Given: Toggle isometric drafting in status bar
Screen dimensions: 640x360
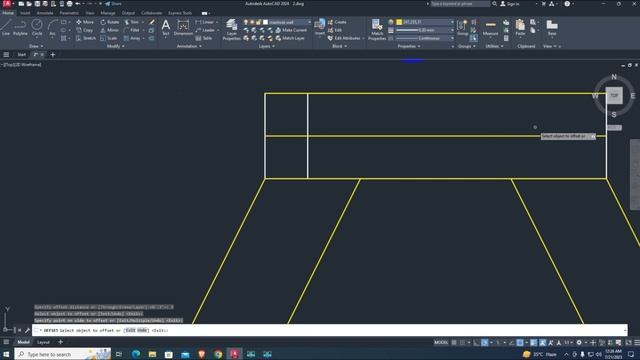Looking at the screenshot, I should pyautogui.click(x=498, y=342).
